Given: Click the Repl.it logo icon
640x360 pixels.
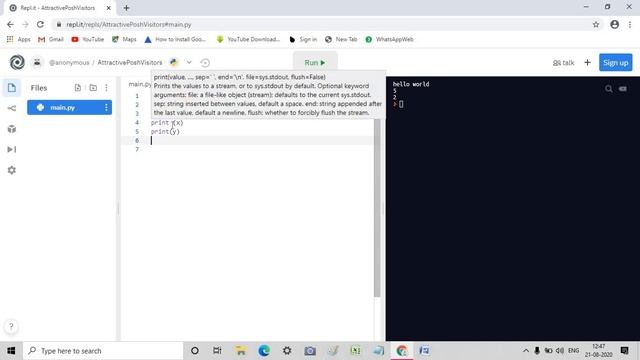Looking at the screenshot, I should coord(17,62).
